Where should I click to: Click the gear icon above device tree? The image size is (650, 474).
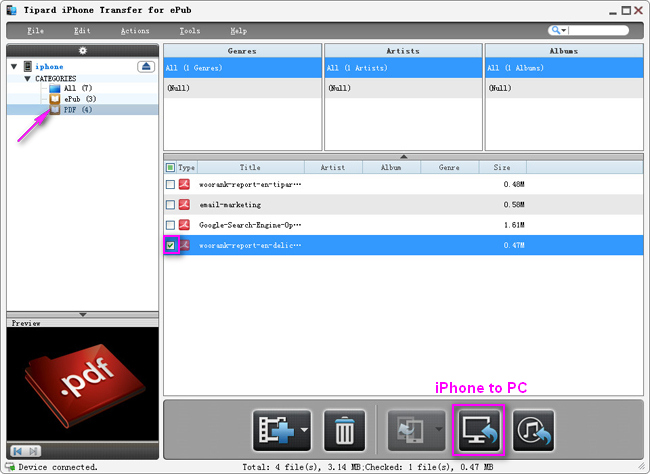tap(83, 51)
